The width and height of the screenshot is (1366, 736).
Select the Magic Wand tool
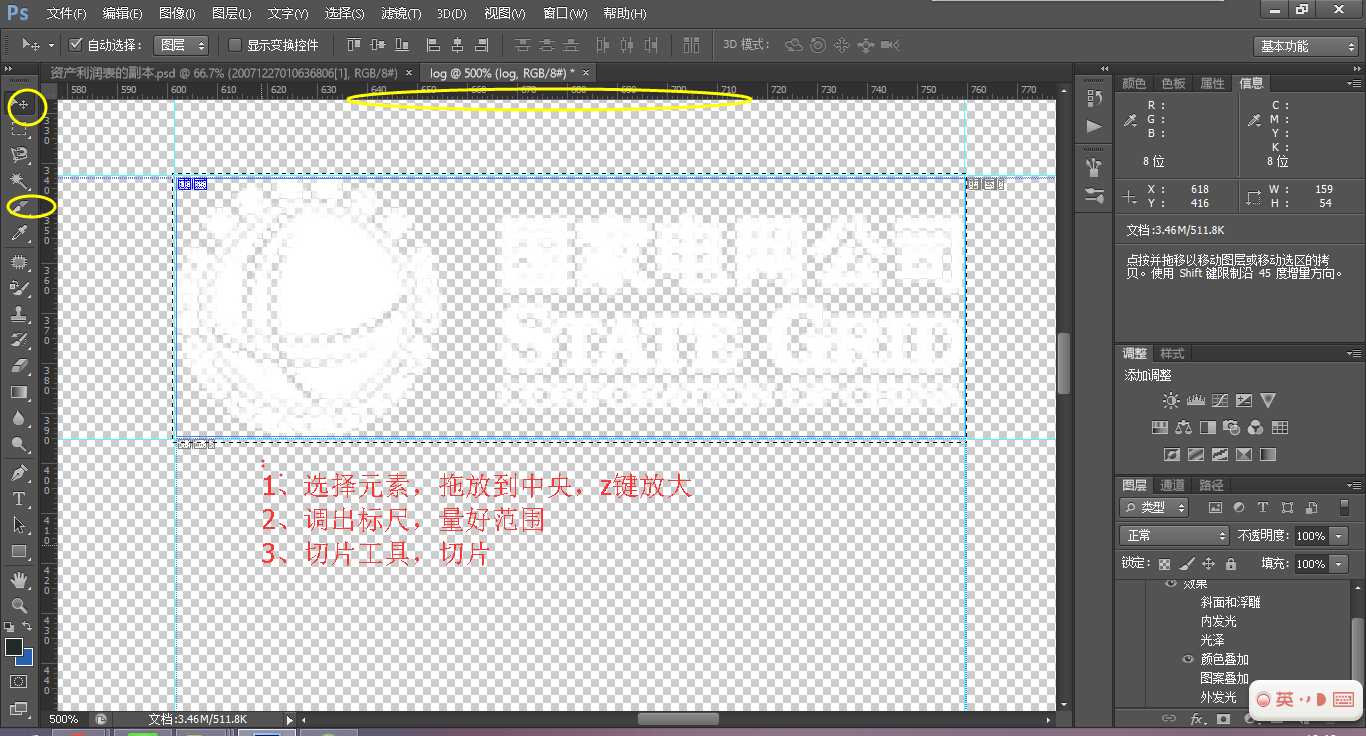point(20,181)
